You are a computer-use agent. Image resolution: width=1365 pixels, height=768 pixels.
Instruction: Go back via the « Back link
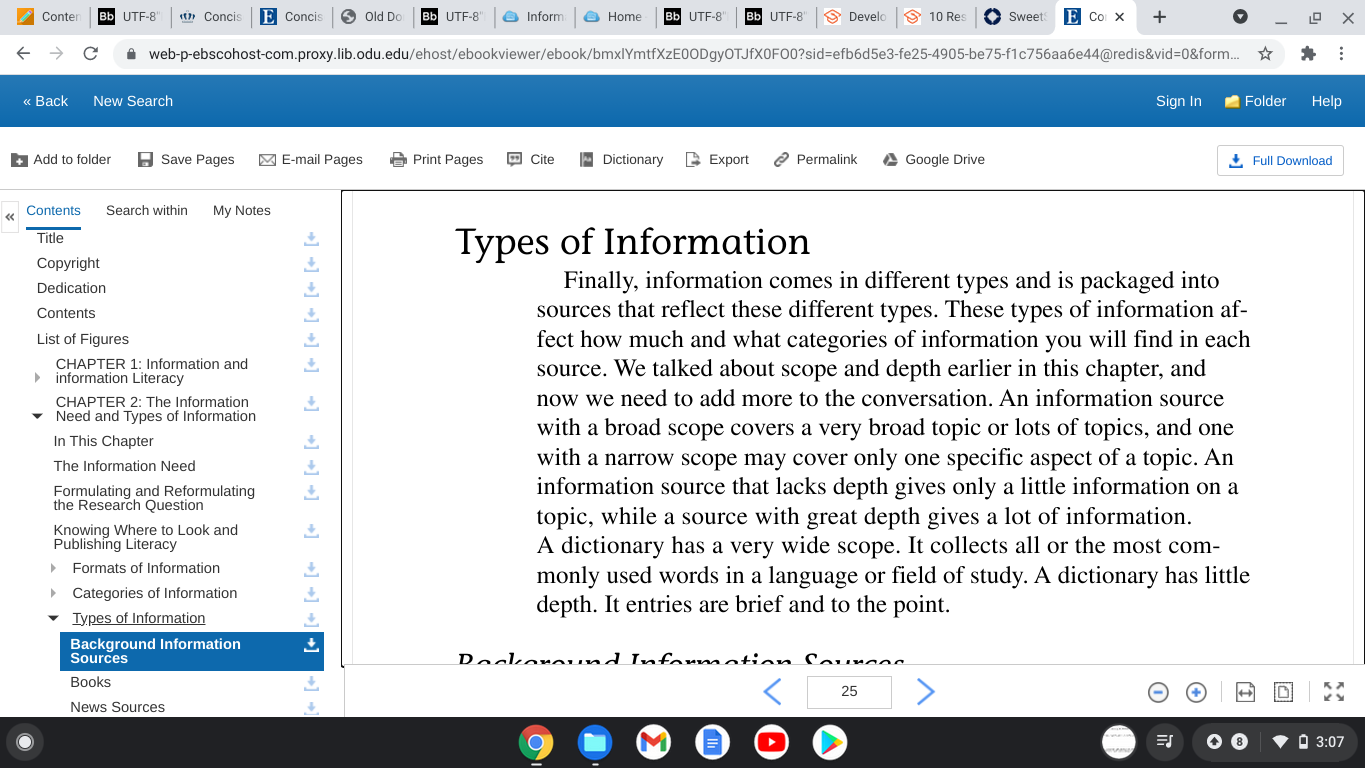45,101
